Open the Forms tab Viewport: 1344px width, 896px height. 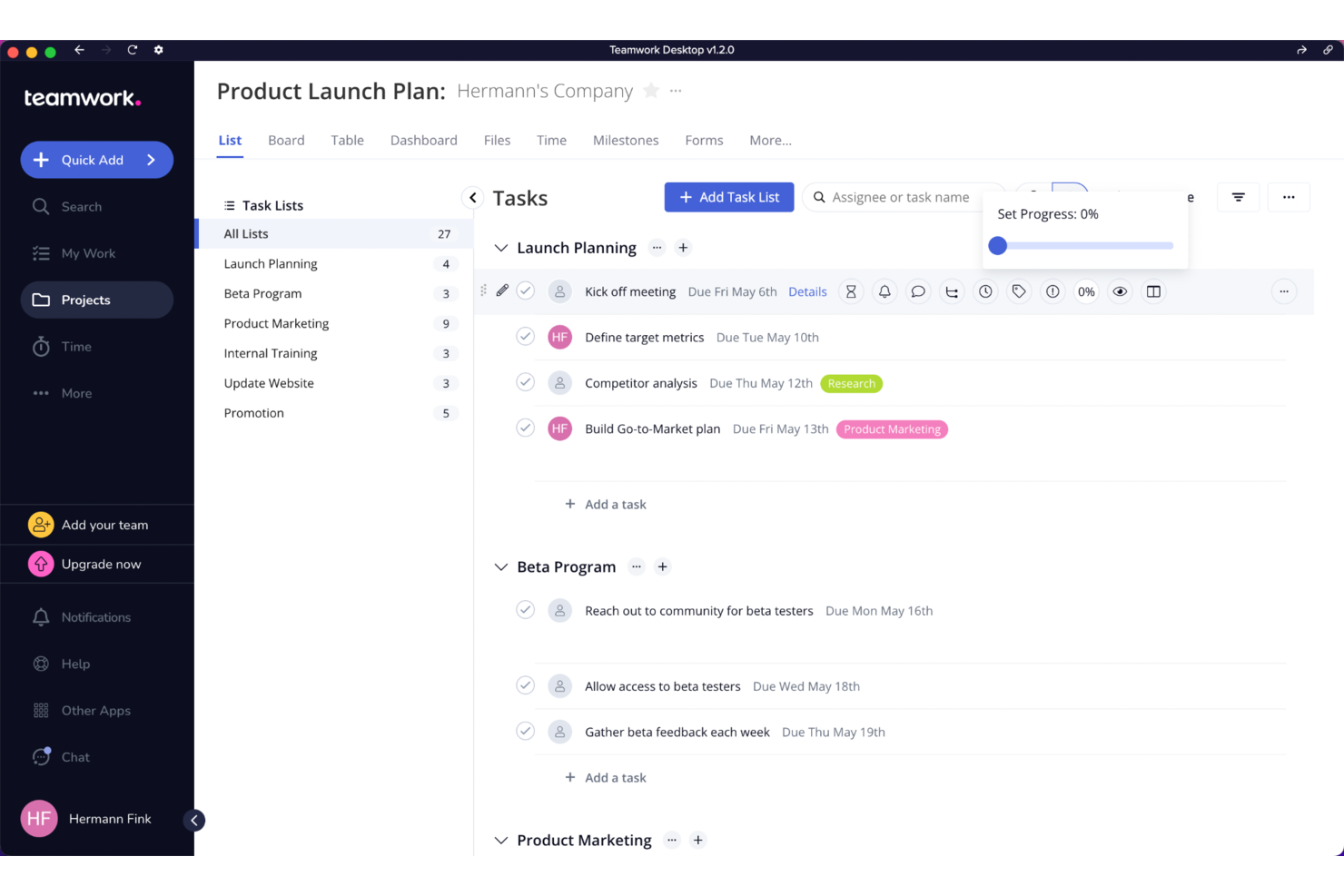point(704,141)
